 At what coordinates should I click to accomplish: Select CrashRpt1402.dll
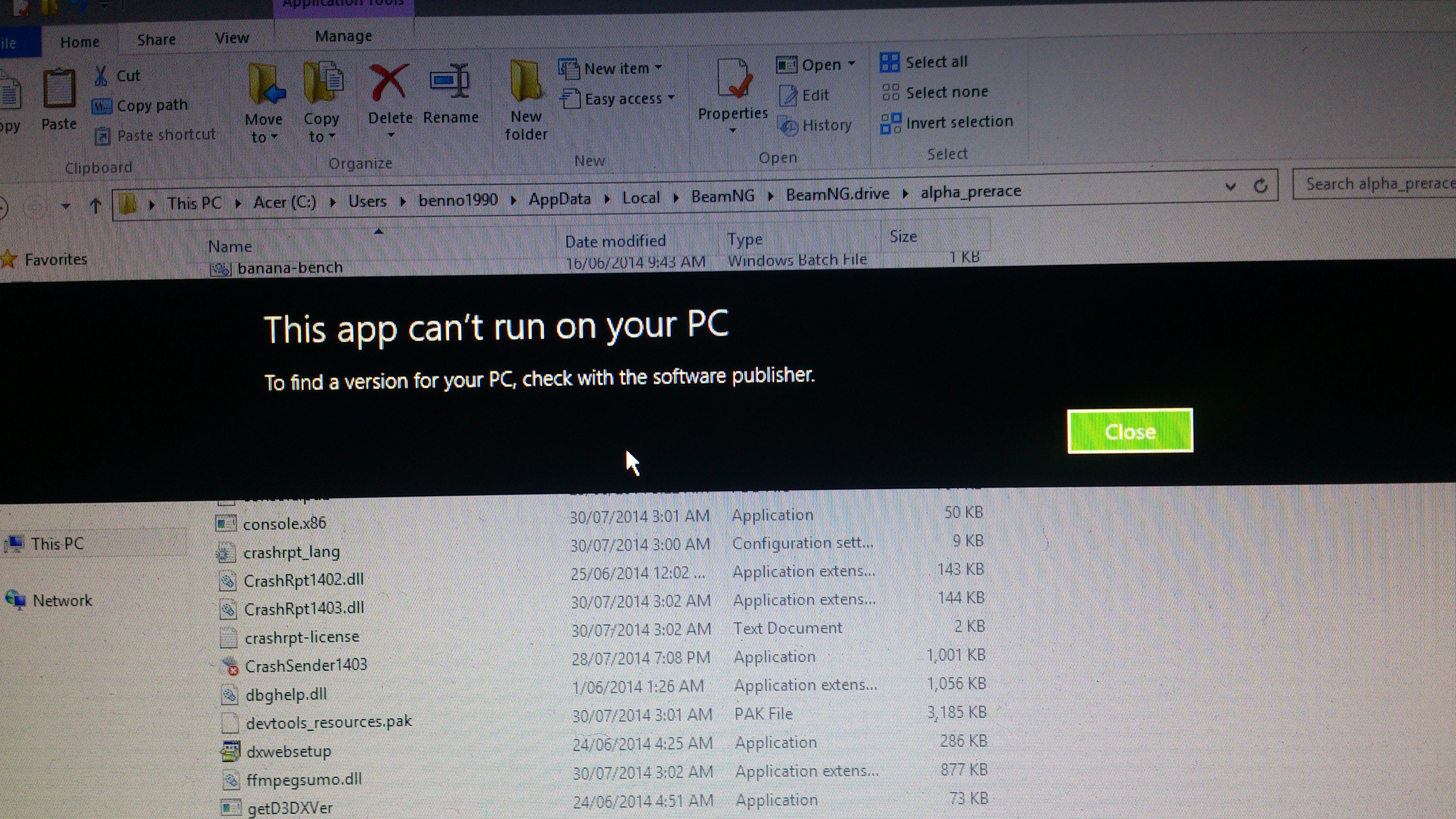(x=304, y=581)
